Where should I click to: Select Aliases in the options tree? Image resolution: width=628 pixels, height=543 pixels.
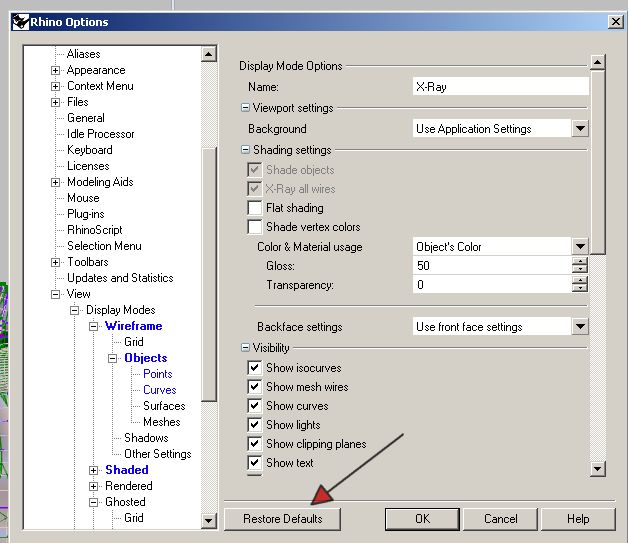point(83,54)
